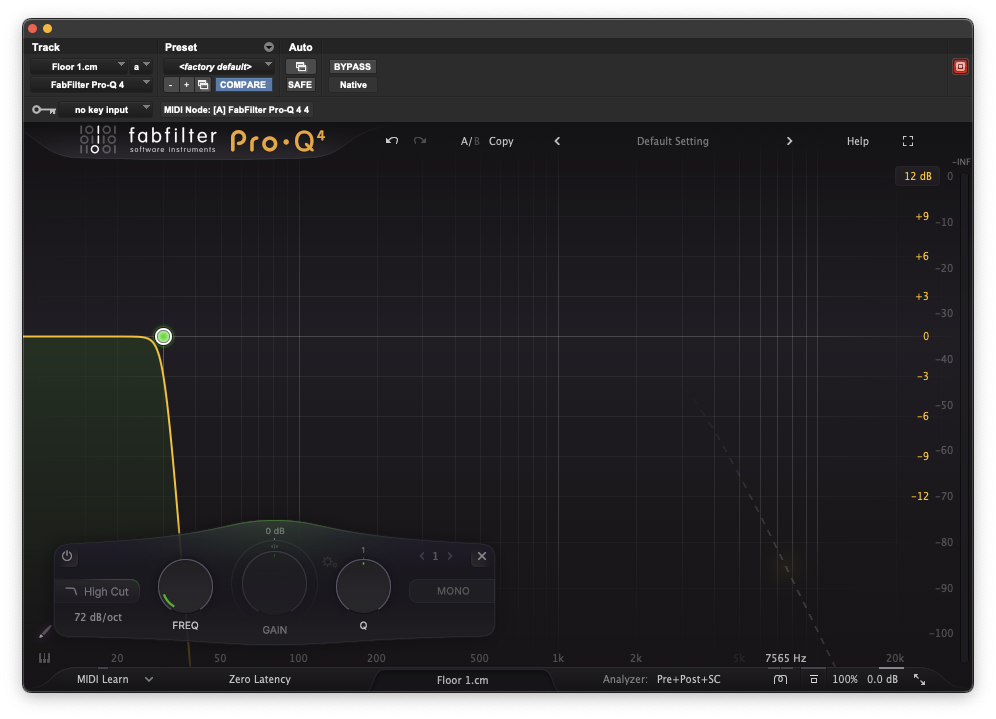Click the 7565 Hz frequency readout
The width and height of the screenshot is (996, 719).
(786, 658)
